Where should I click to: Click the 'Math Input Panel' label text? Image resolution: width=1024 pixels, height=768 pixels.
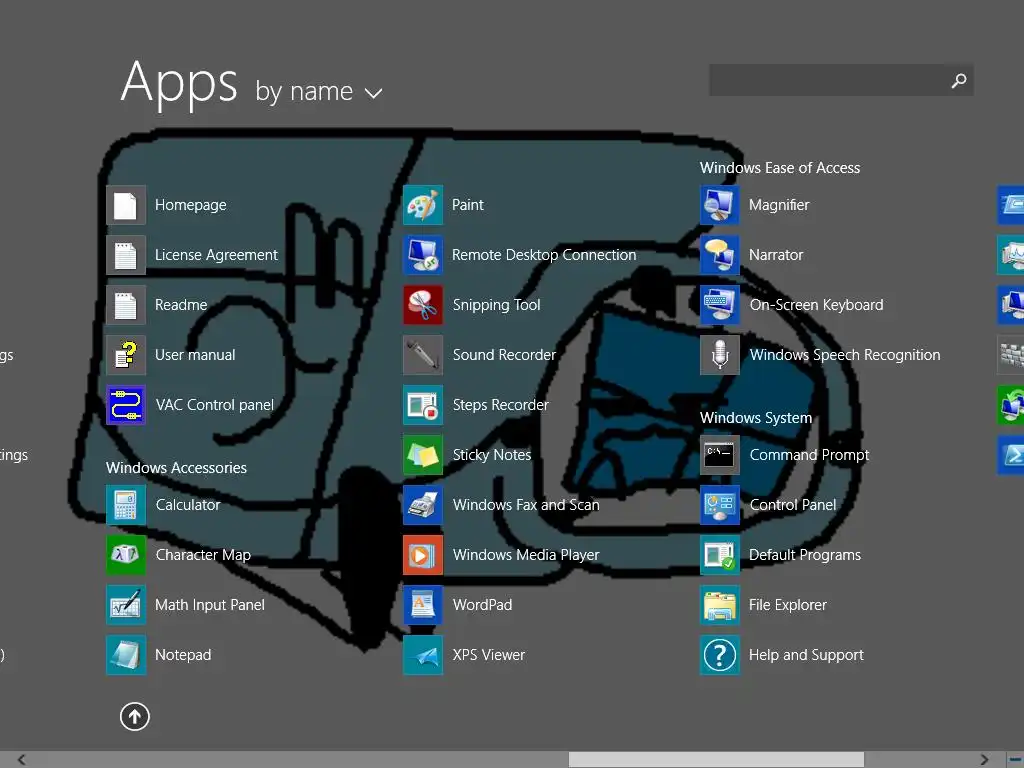click(210, 605)
